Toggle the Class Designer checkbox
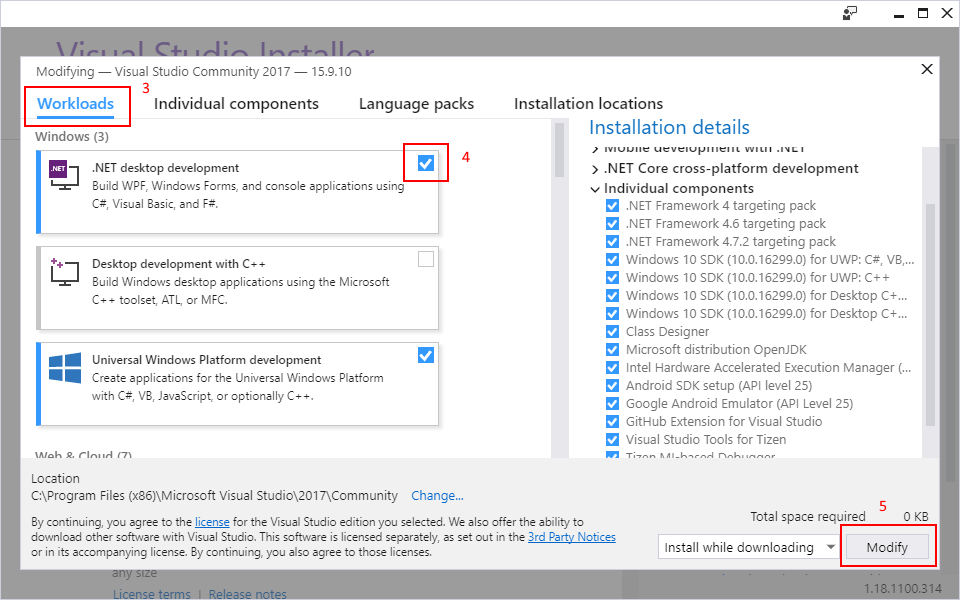Viewport: 960px width, 600px height. point(612,332)
